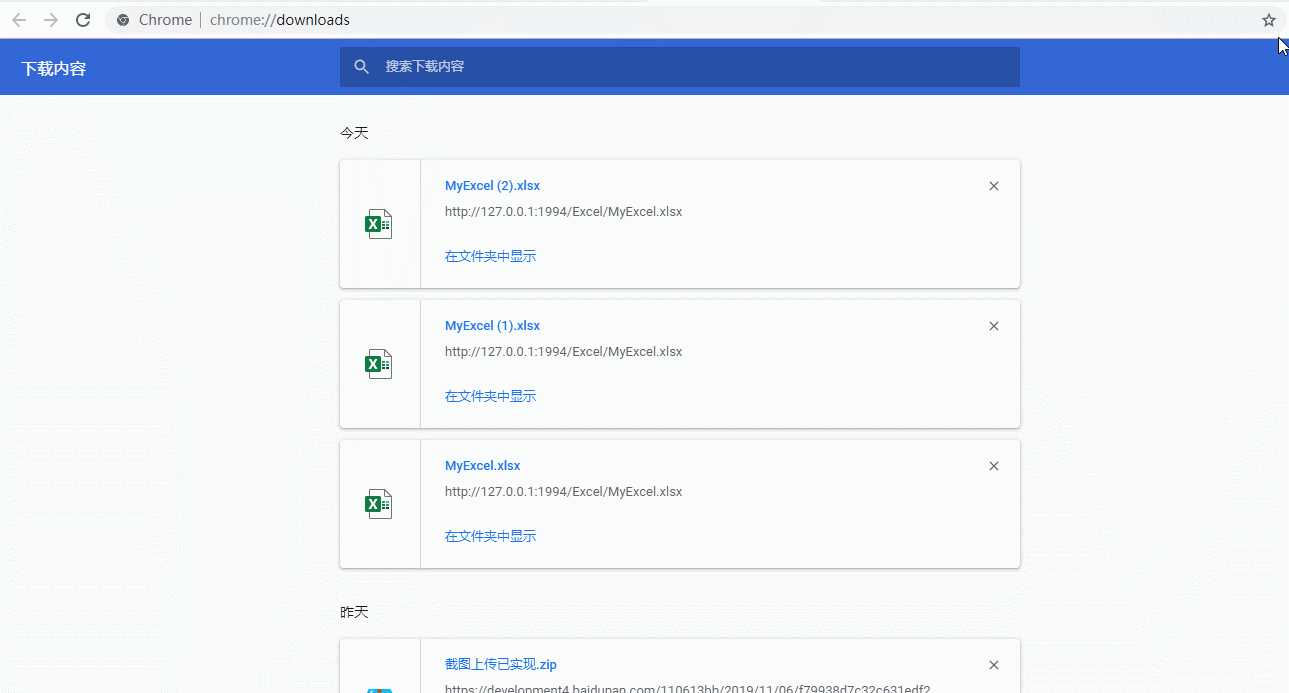Open the MyExcel.xlsx file link
Image resolution: width=1289 pixels, height=693 pixels.
coord(483,466)
